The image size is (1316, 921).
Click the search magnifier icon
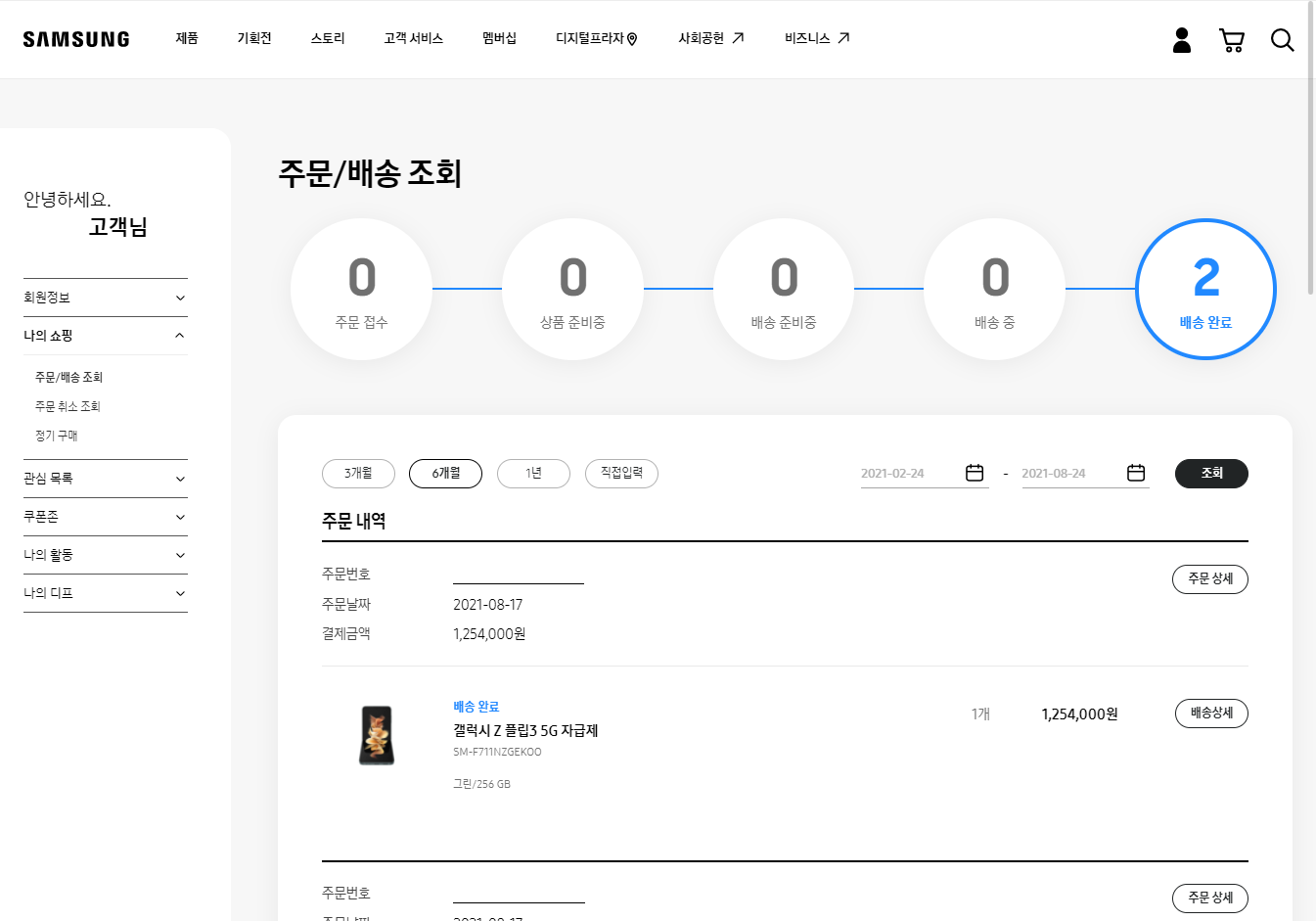tap(1282, 40)
